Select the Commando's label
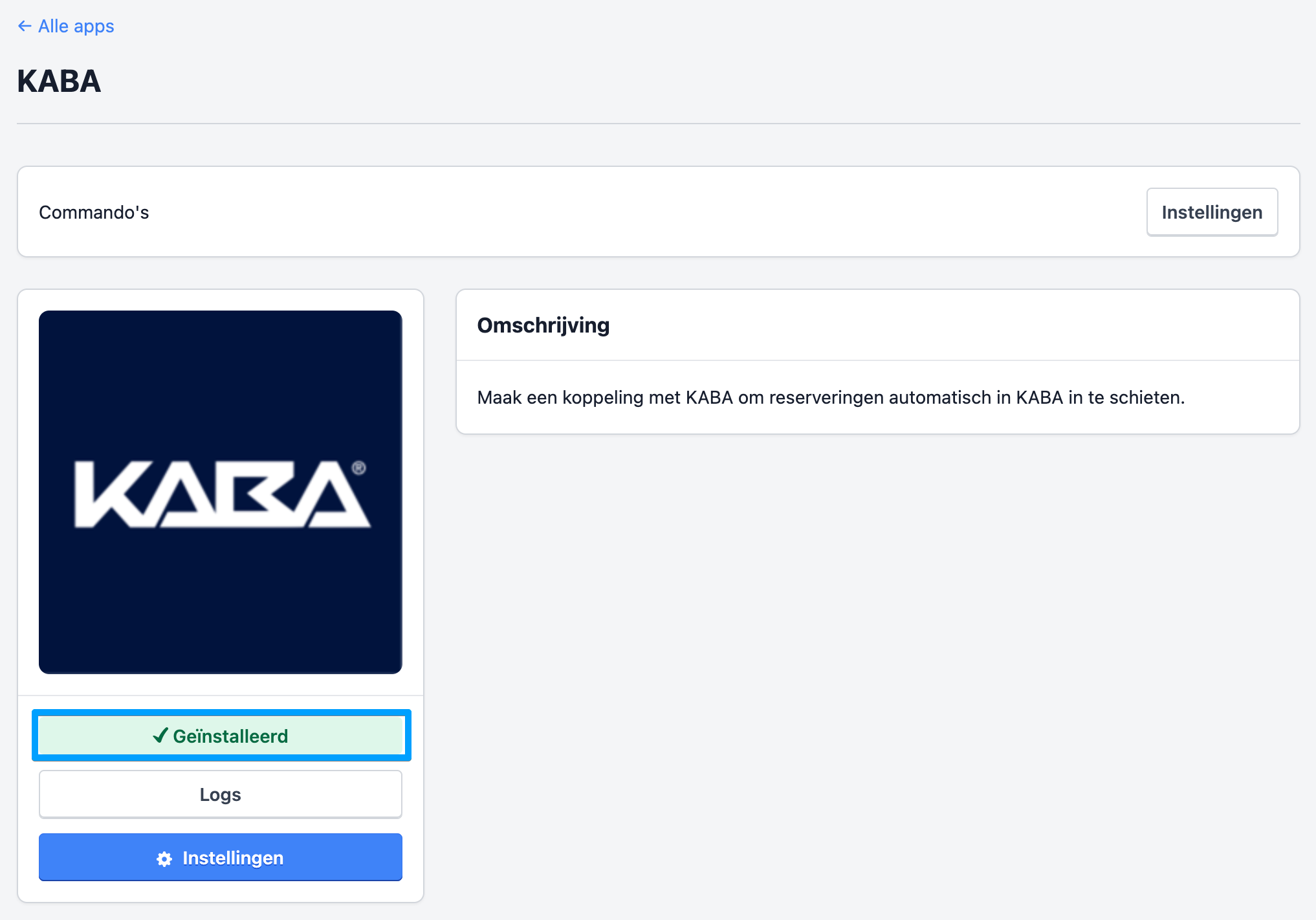 coord(94,212)
